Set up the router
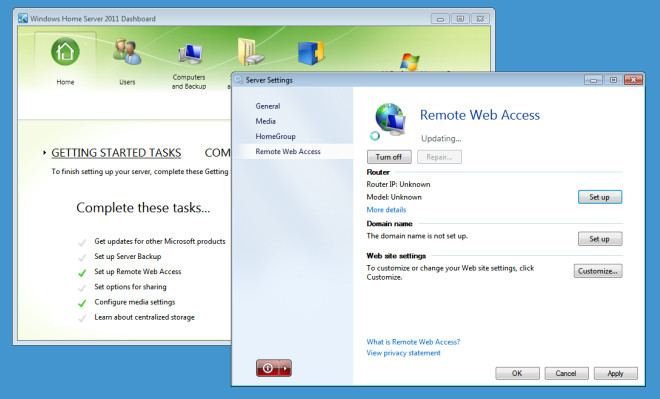 click(600, 197)
